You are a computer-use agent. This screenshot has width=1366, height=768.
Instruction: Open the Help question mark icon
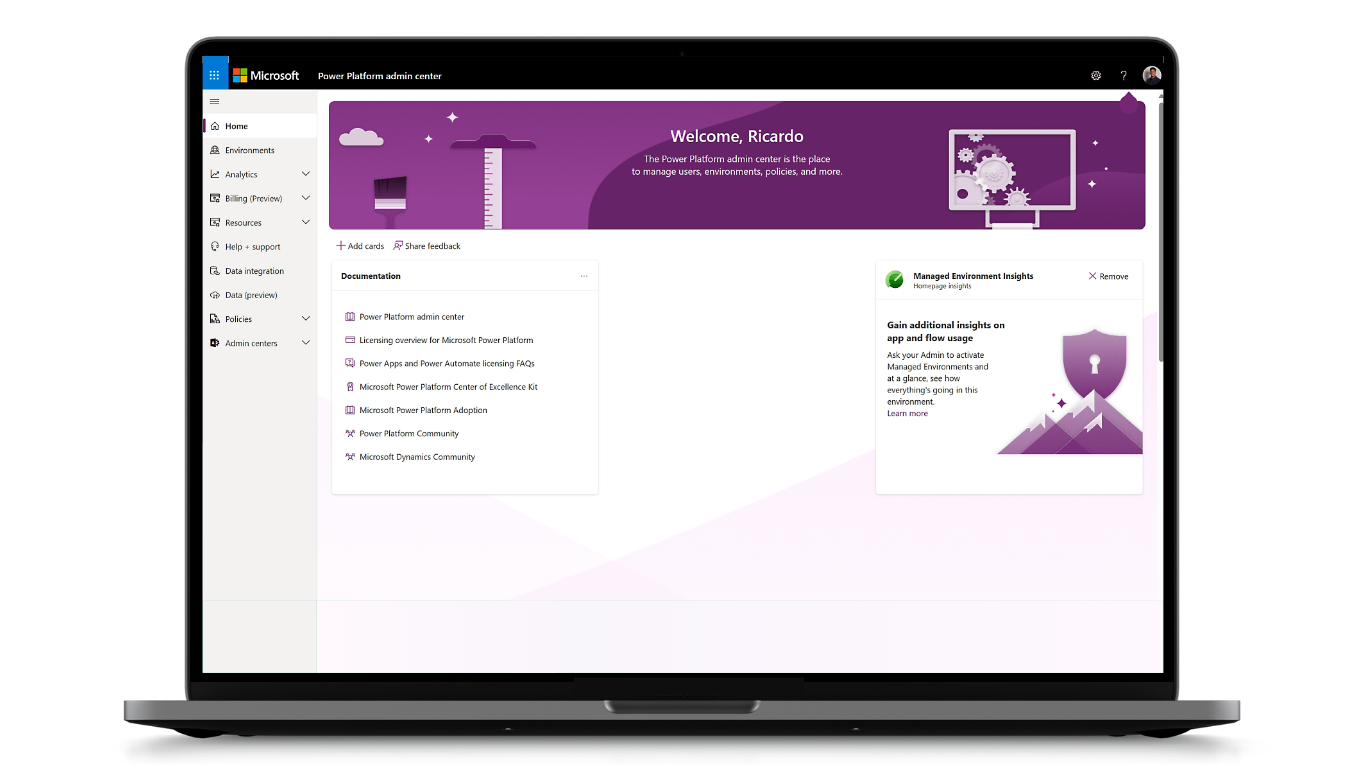click(x=1124, y=75)
